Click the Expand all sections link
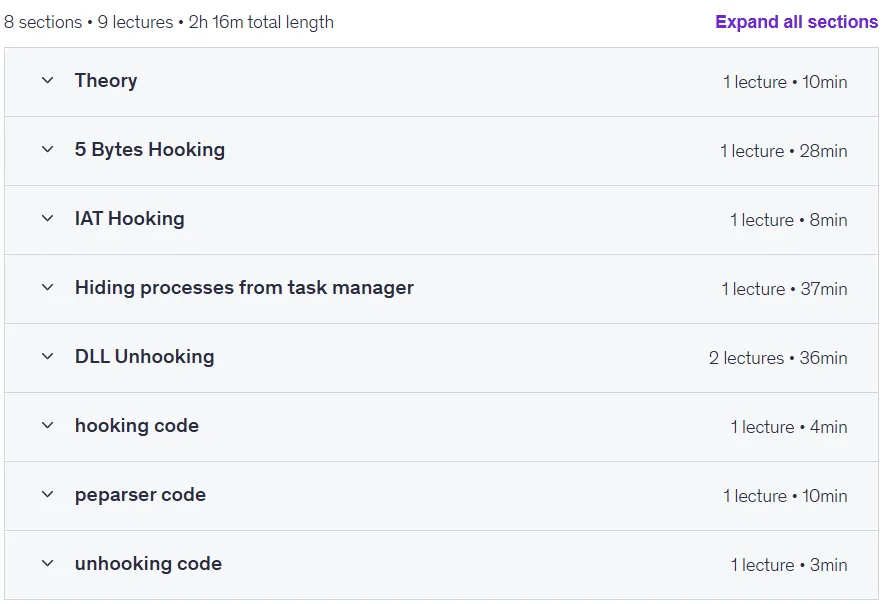 (x=796, y=22)
